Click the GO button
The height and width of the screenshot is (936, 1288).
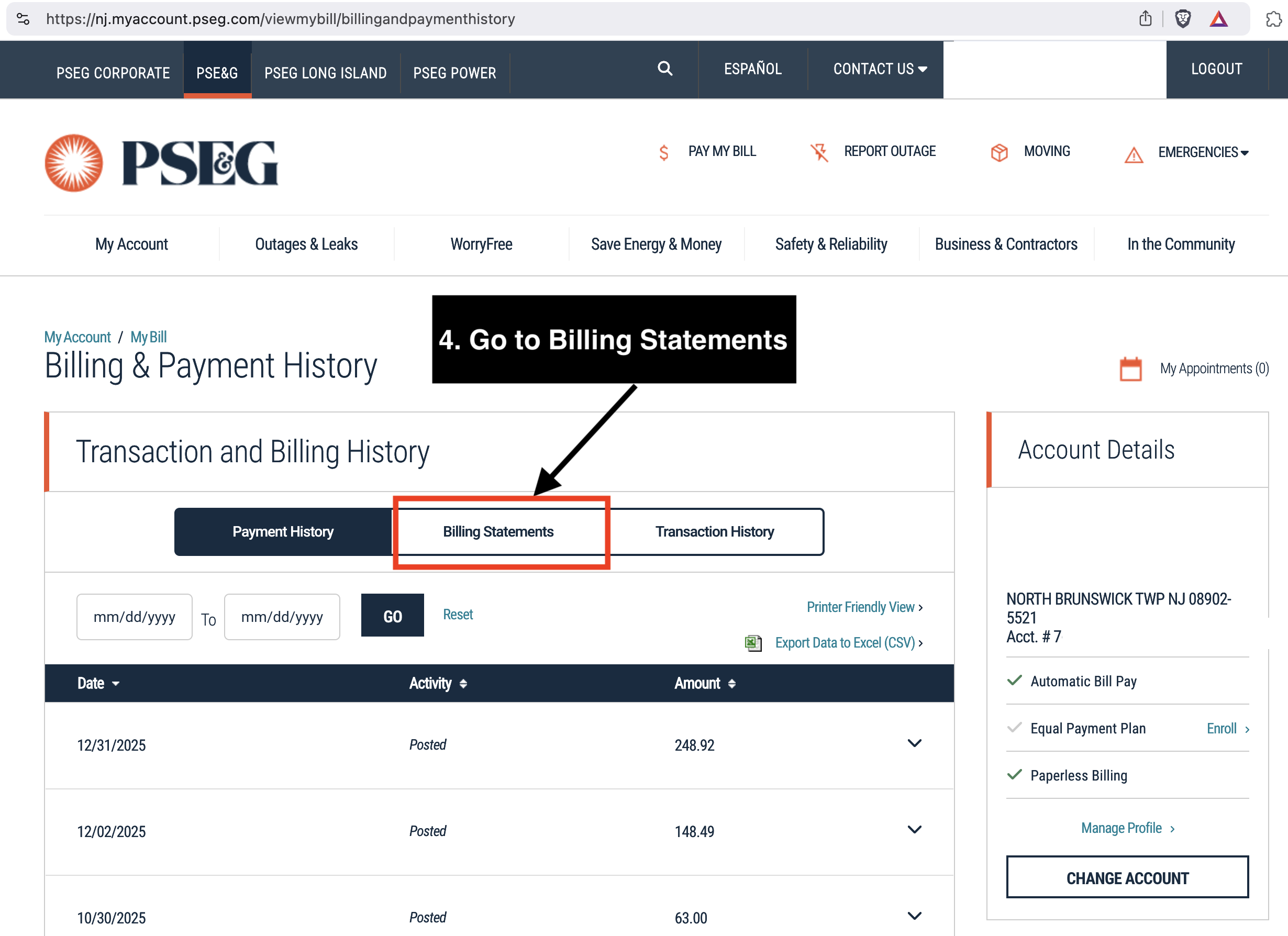tap(392, 616)
